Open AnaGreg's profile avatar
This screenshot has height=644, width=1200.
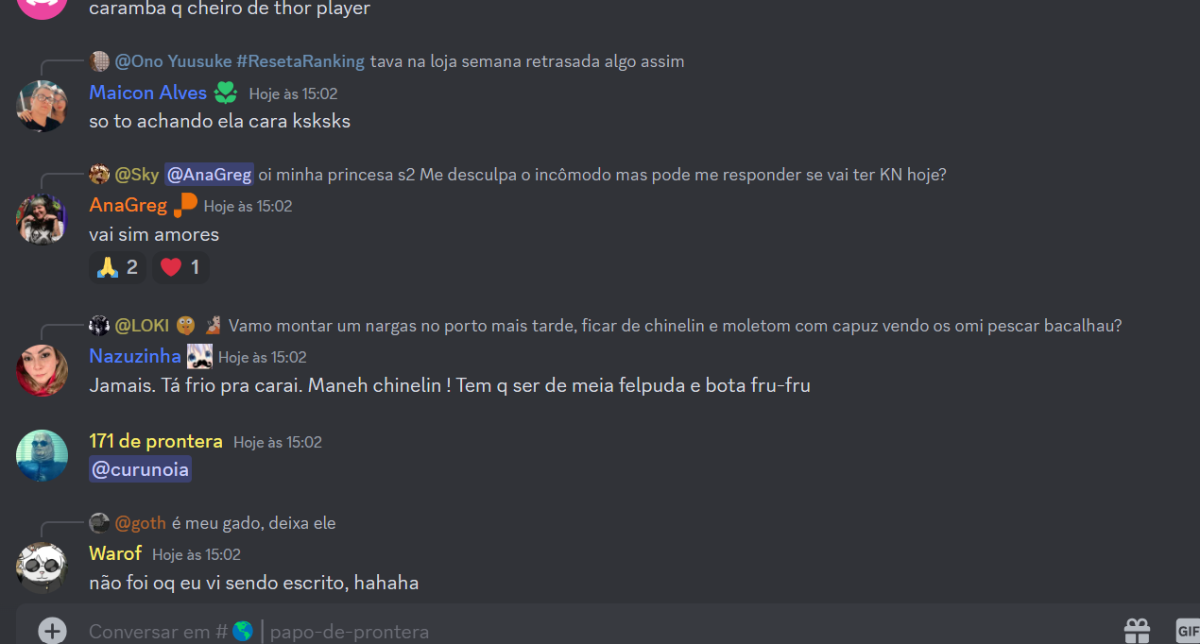coord(42,218)
